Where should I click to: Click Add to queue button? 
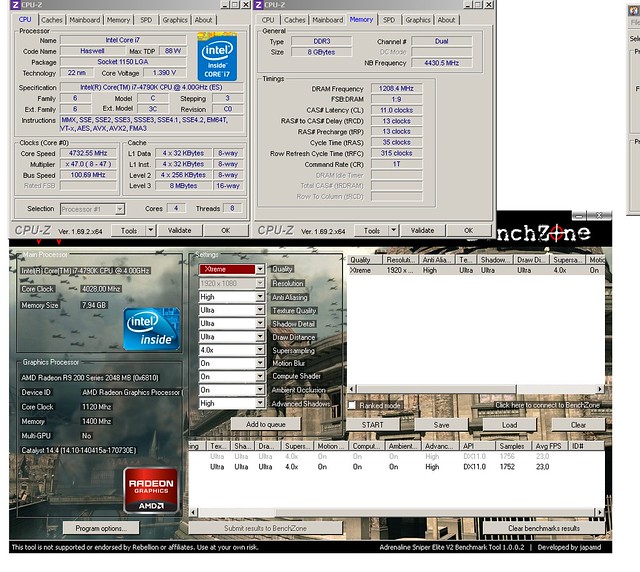point(266,424)
